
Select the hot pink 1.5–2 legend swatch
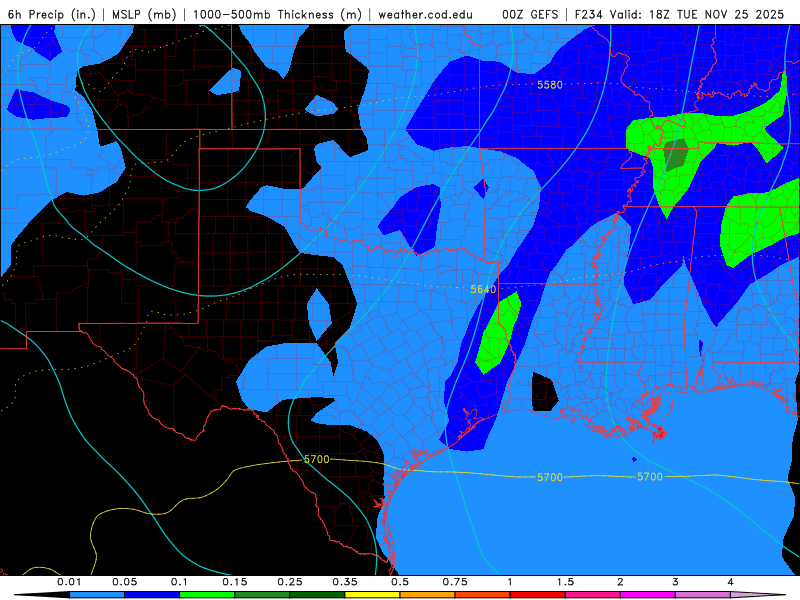593,595
